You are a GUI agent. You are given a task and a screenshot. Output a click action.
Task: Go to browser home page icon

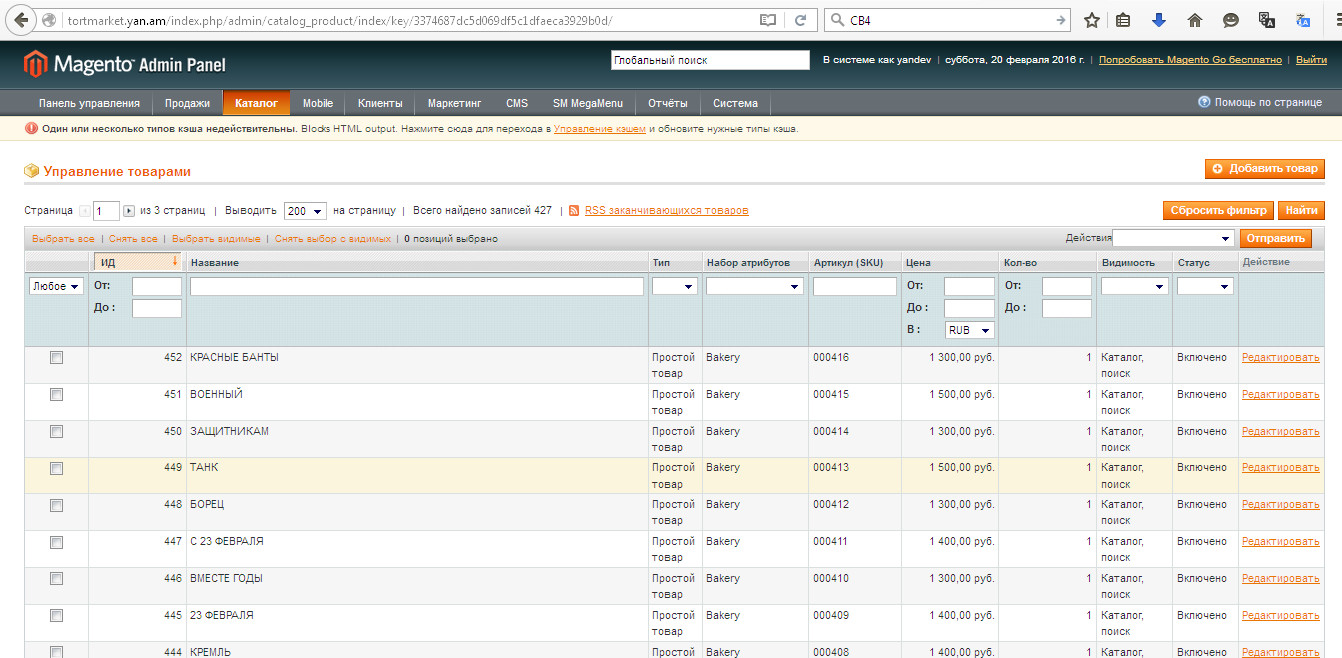click(x=1194, y=20)
